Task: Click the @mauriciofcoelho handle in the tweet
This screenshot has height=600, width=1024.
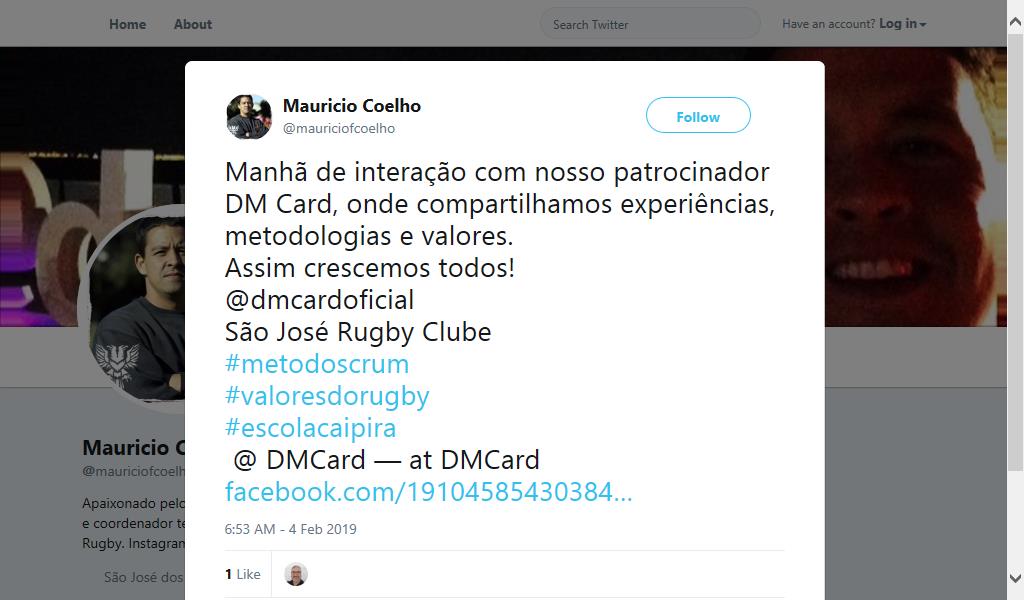Action: pos(338,129)
